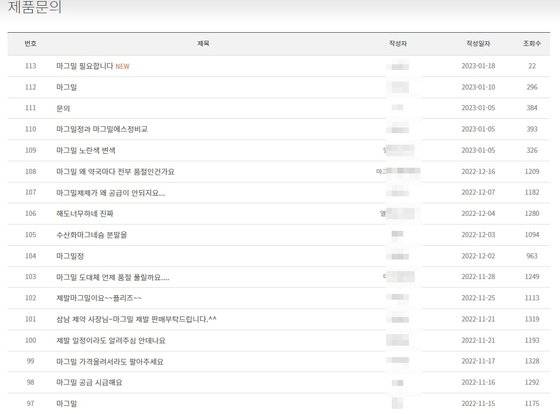Click the date '2022-11-25'
560x414 pixels.
[x=478, y=298]
